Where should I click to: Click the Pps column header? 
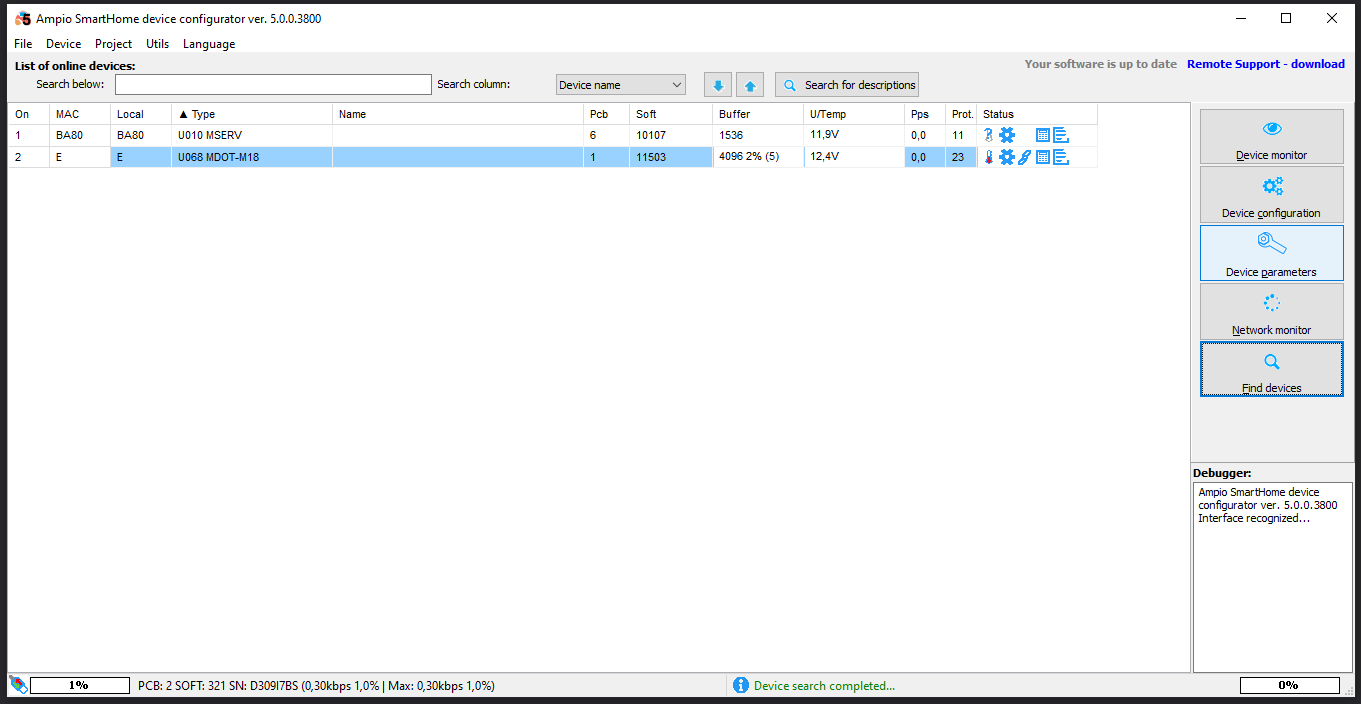tap(925, 114)
